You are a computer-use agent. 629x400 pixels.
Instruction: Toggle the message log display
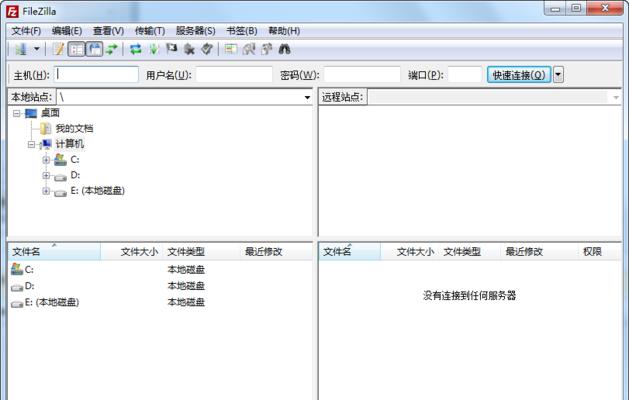pos(59,49)
